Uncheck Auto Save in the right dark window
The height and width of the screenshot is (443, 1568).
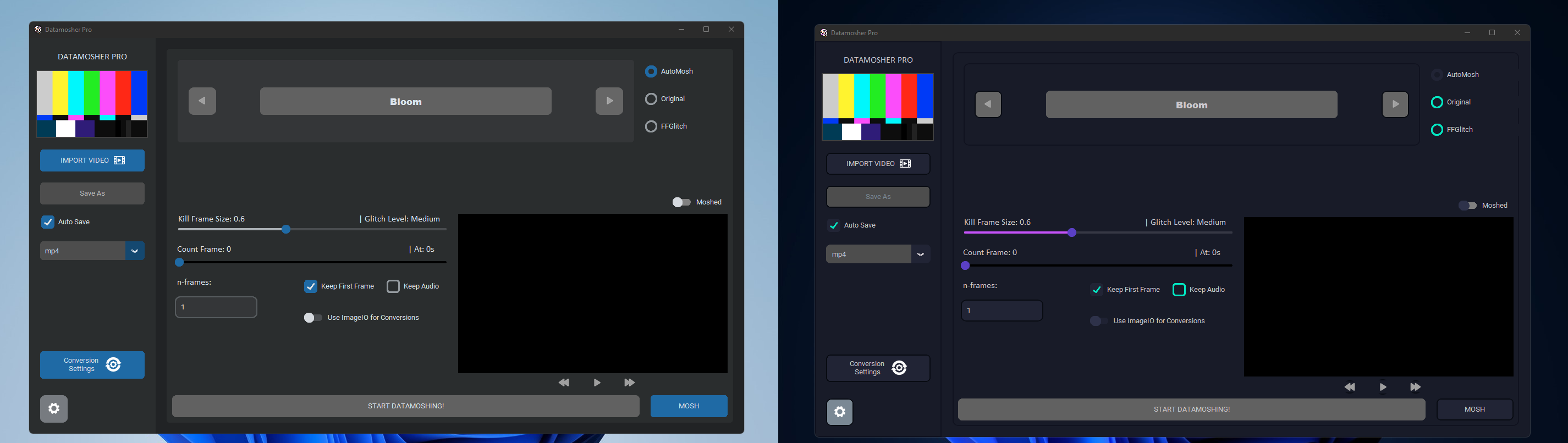[833, 225]
